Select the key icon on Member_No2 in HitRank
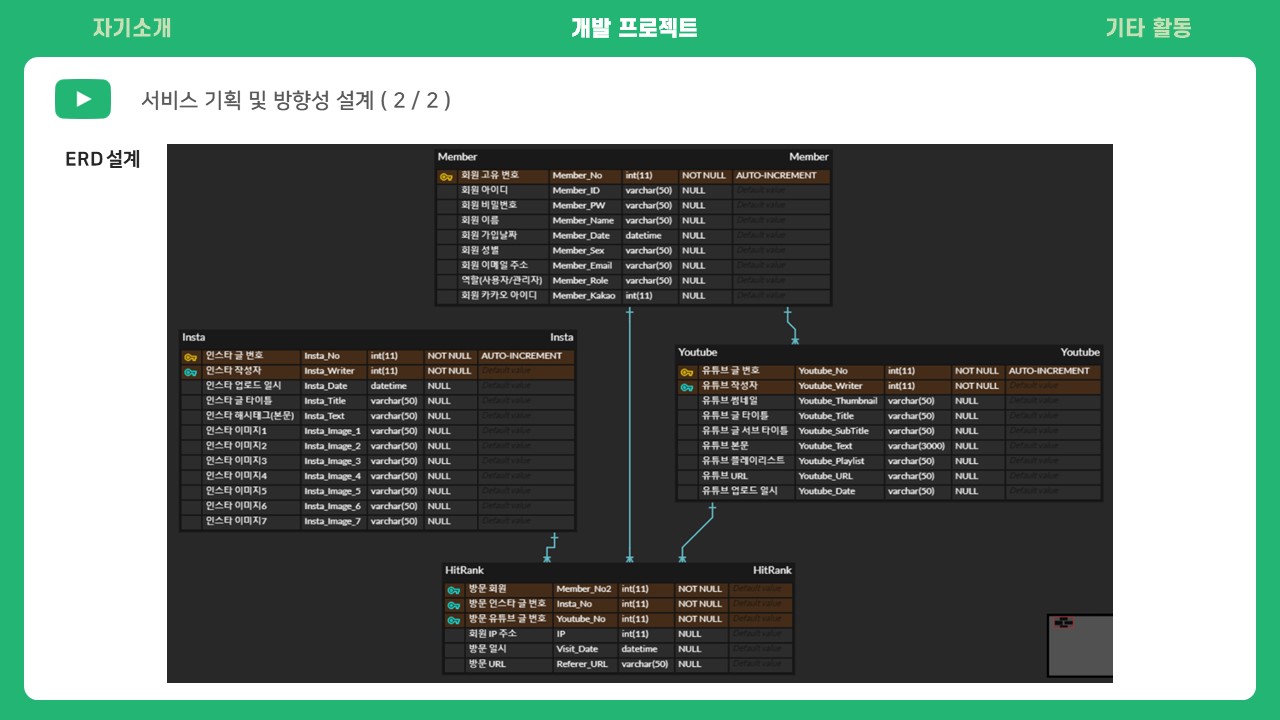Screen dimensions: 1280x720 tap(452, 590)
